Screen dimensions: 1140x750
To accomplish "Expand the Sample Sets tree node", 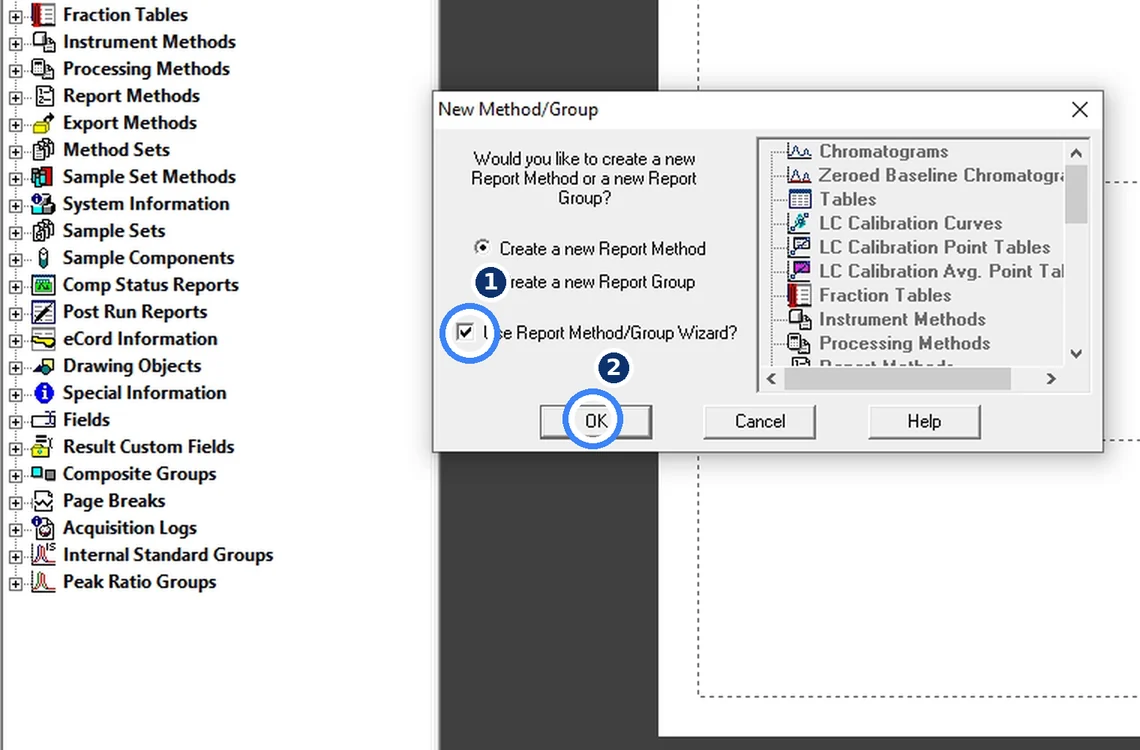I will (15, 233).
